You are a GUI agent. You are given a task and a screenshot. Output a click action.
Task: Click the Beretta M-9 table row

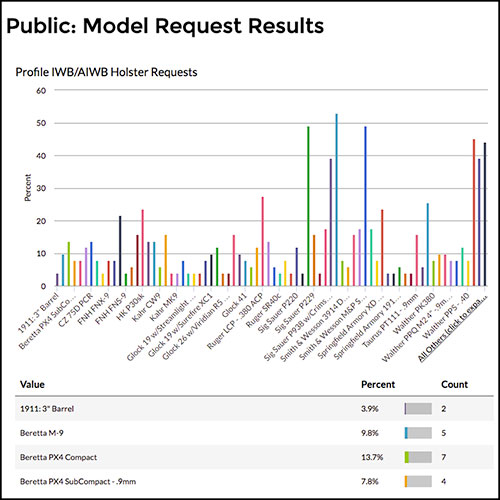(254, 433)
